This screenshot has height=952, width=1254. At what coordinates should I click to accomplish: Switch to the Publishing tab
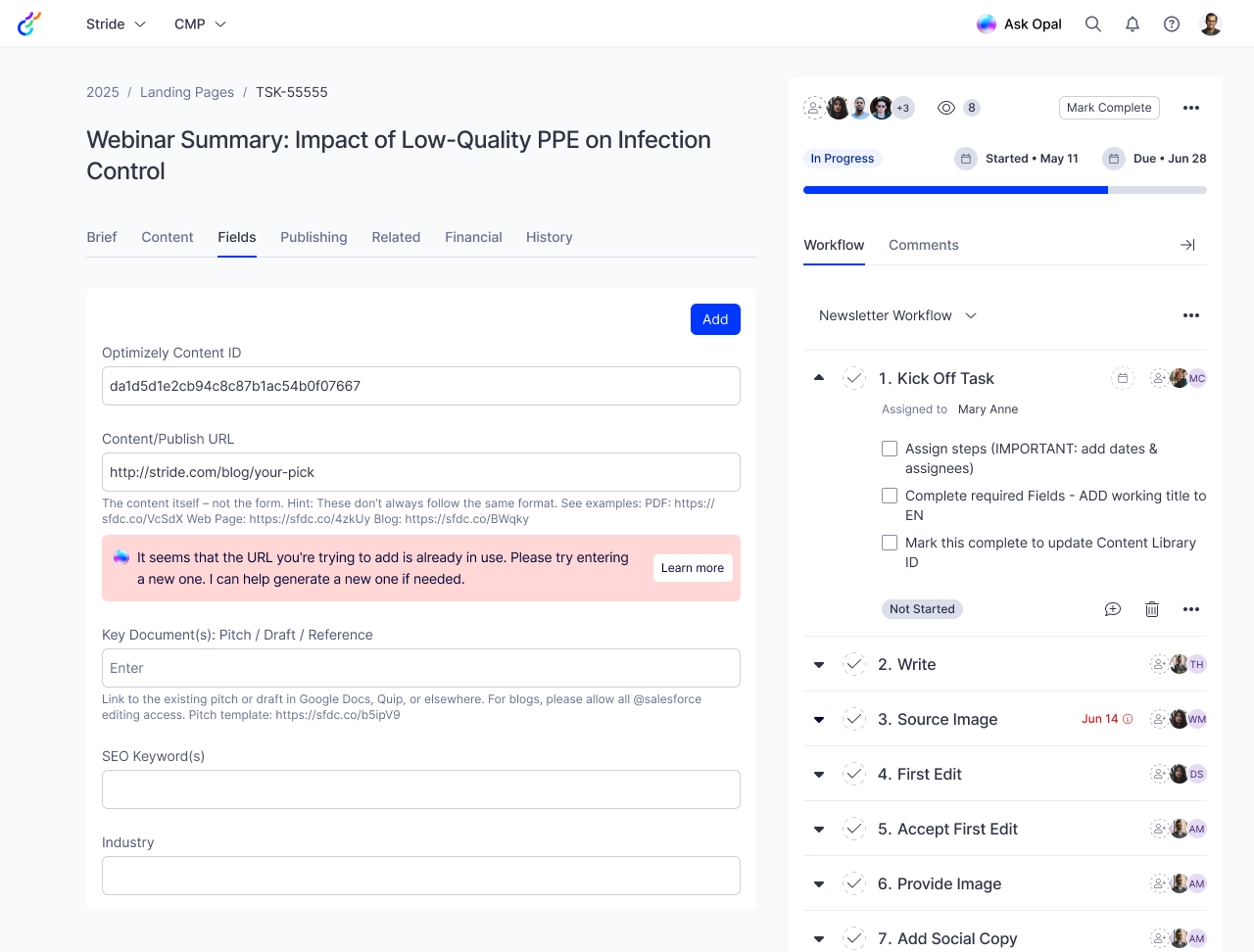pyautogui.click(x=313, y=237)
